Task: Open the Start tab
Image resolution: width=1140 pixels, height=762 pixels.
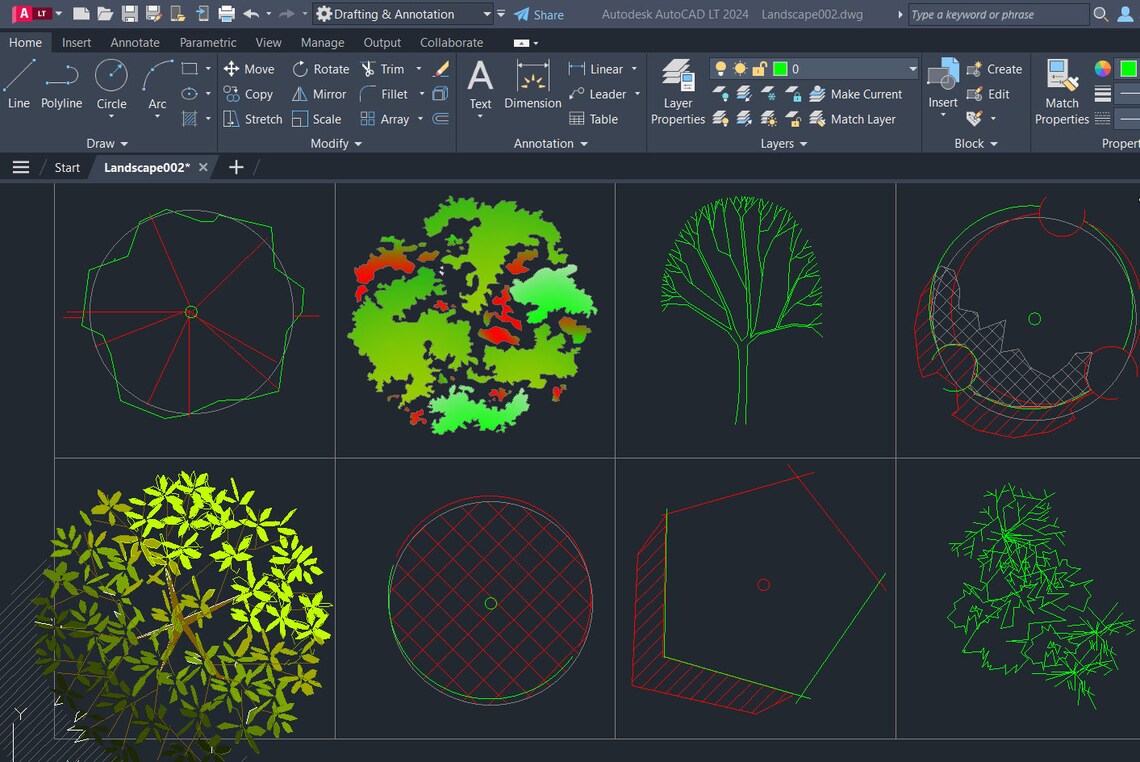Action: coord(66,167)
